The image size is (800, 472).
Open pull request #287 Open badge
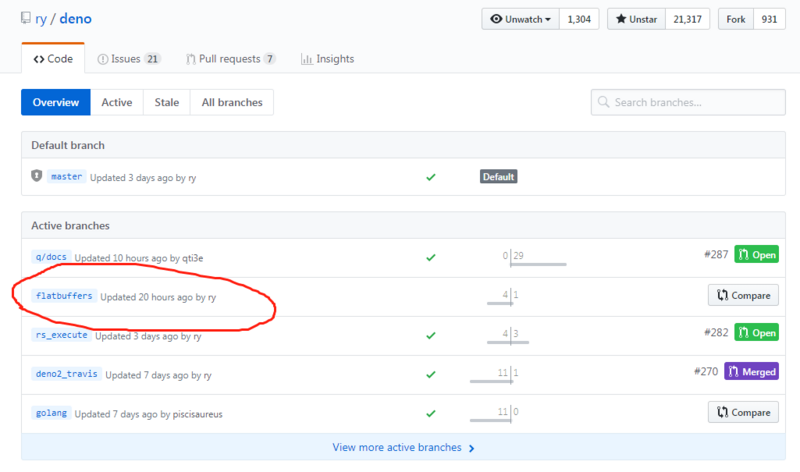point(757,254)
